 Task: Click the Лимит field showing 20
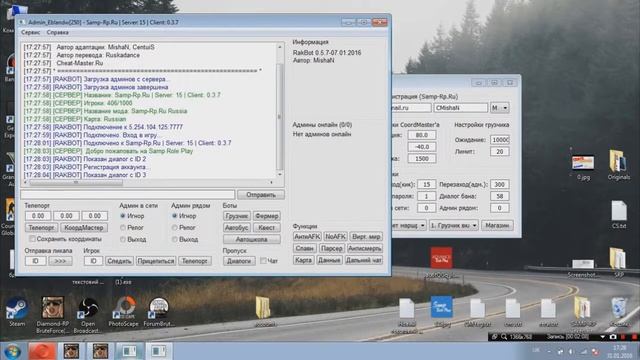[500, 151]
